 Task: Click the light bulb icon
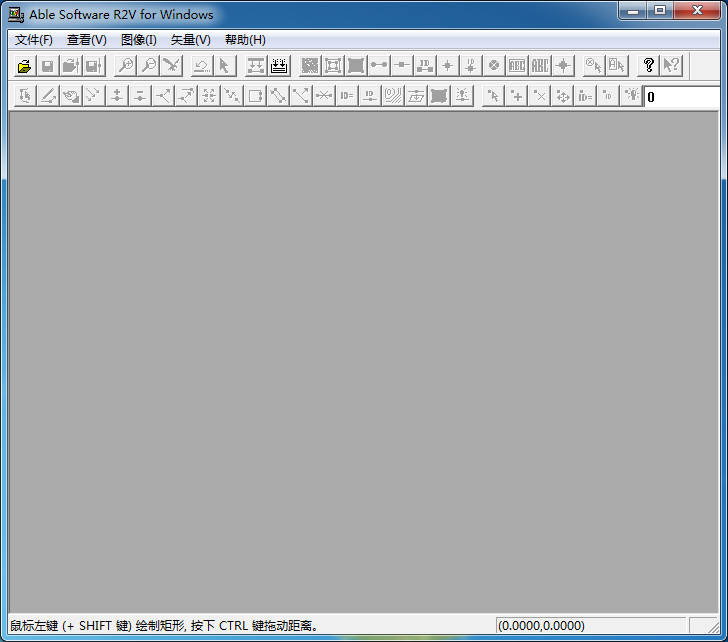click(632, 96)
